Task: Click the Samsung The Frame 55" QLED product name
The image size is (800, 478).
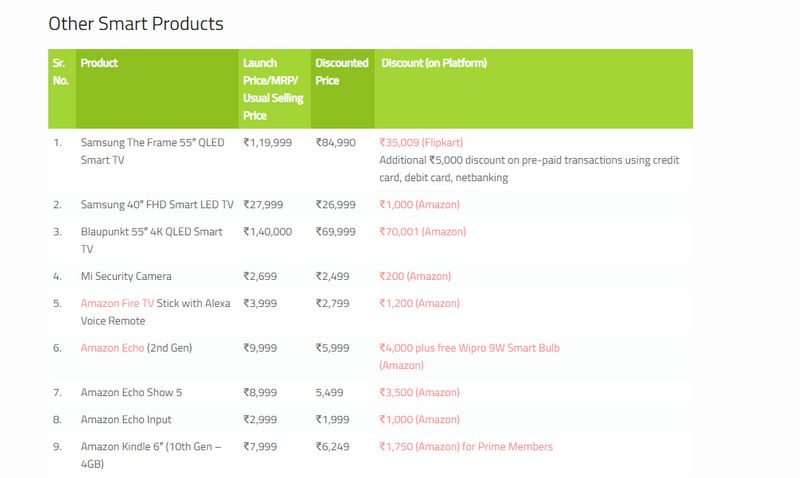Action: pos(153,151)
